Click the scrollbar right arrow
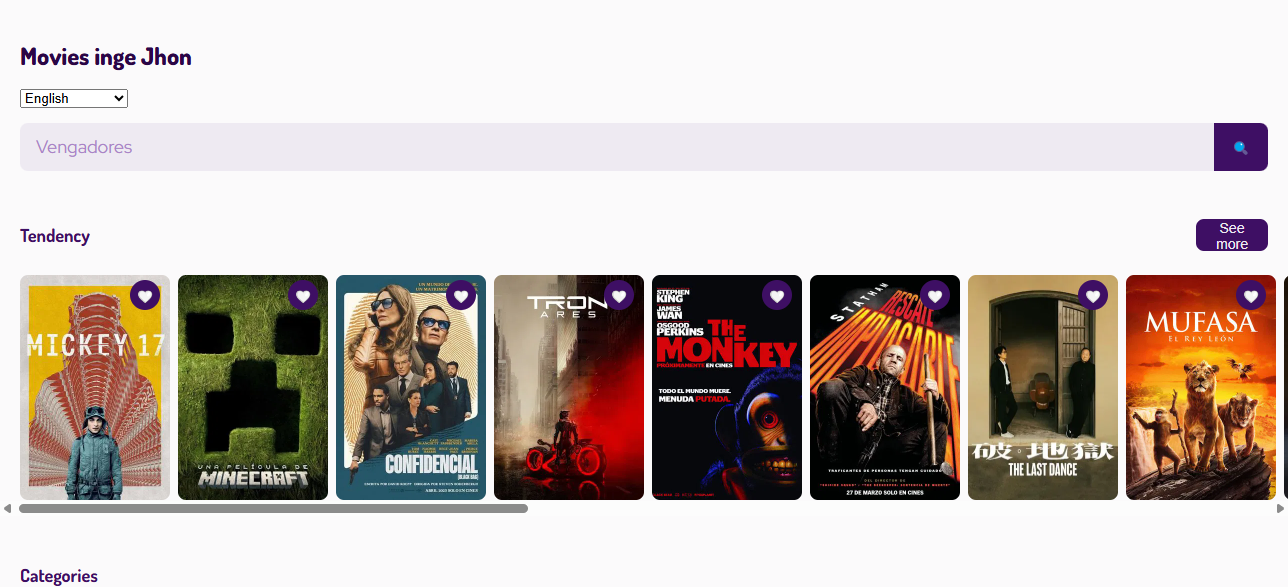The height and width of the screenshot is (587, 1288). [1280, 509]
